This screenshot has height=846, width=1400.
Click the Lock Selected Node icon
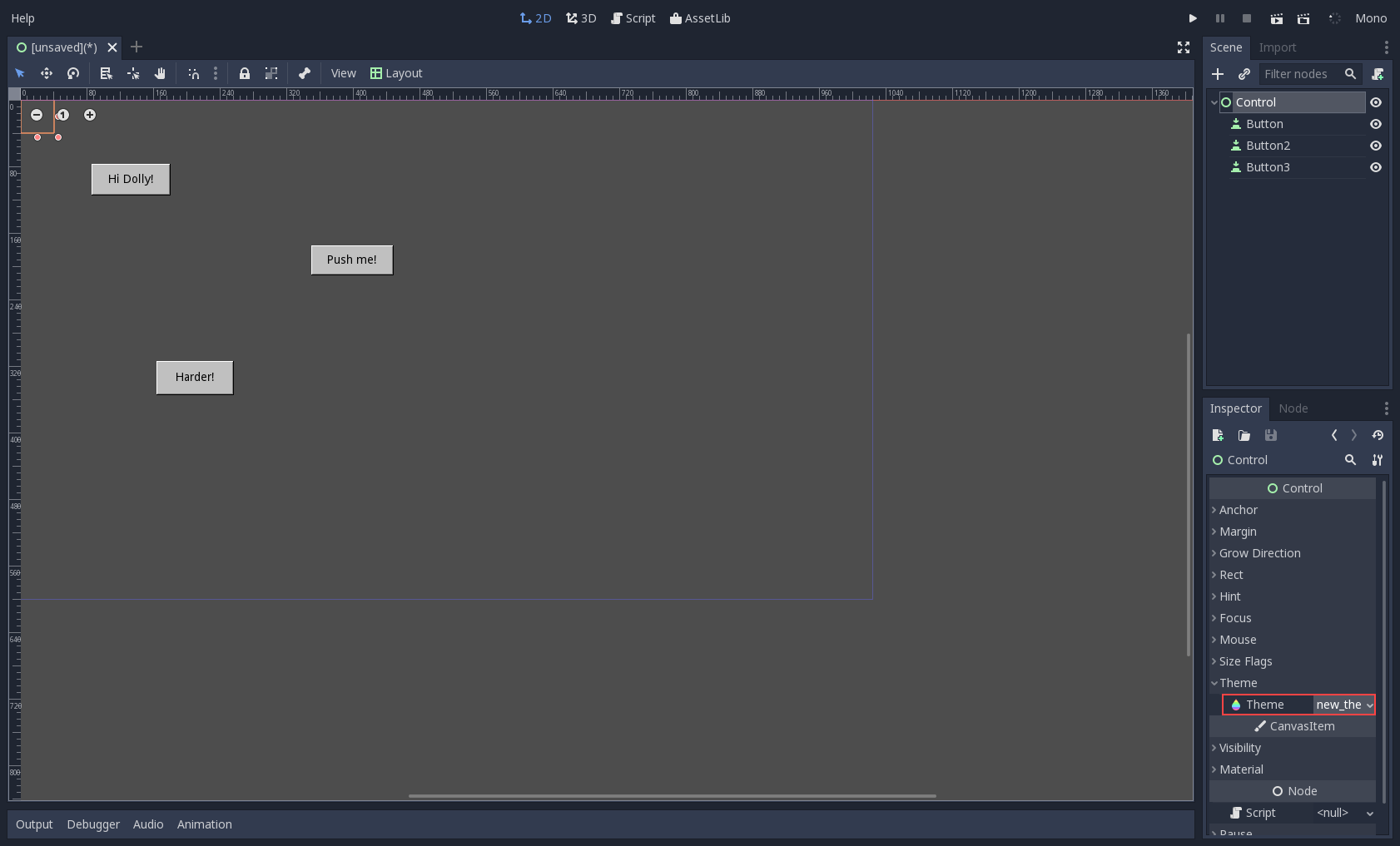point(245,73)
